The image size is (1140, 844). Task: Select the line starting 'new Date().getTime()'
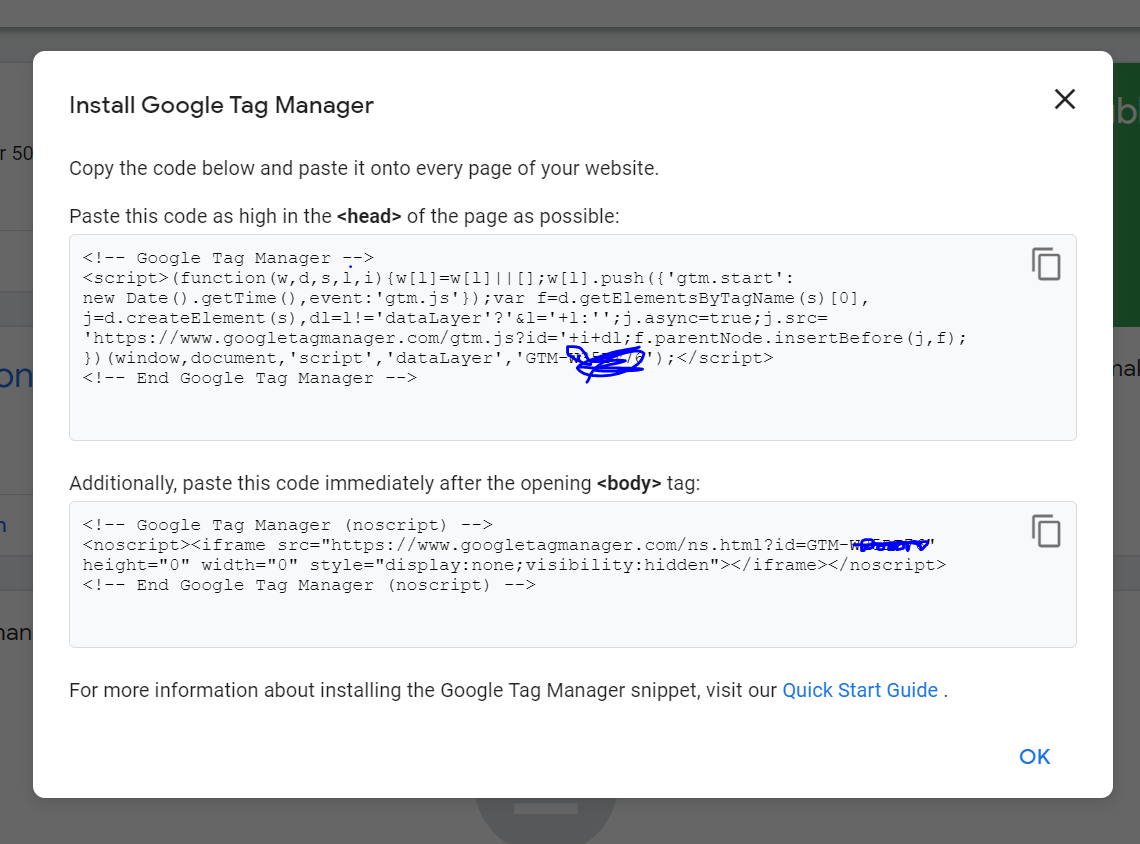pyautogui.click(x=475, y=298)
